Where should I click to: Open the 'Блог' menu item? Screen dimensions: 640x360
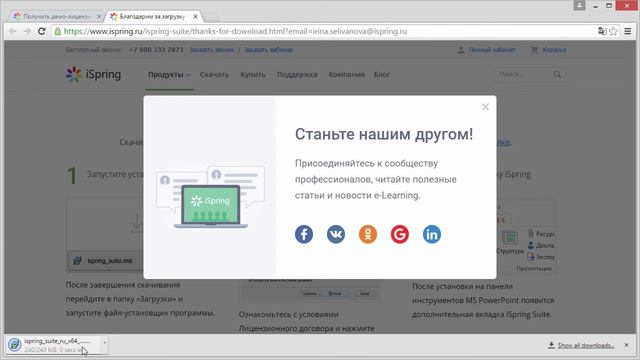tap(382, 75)
